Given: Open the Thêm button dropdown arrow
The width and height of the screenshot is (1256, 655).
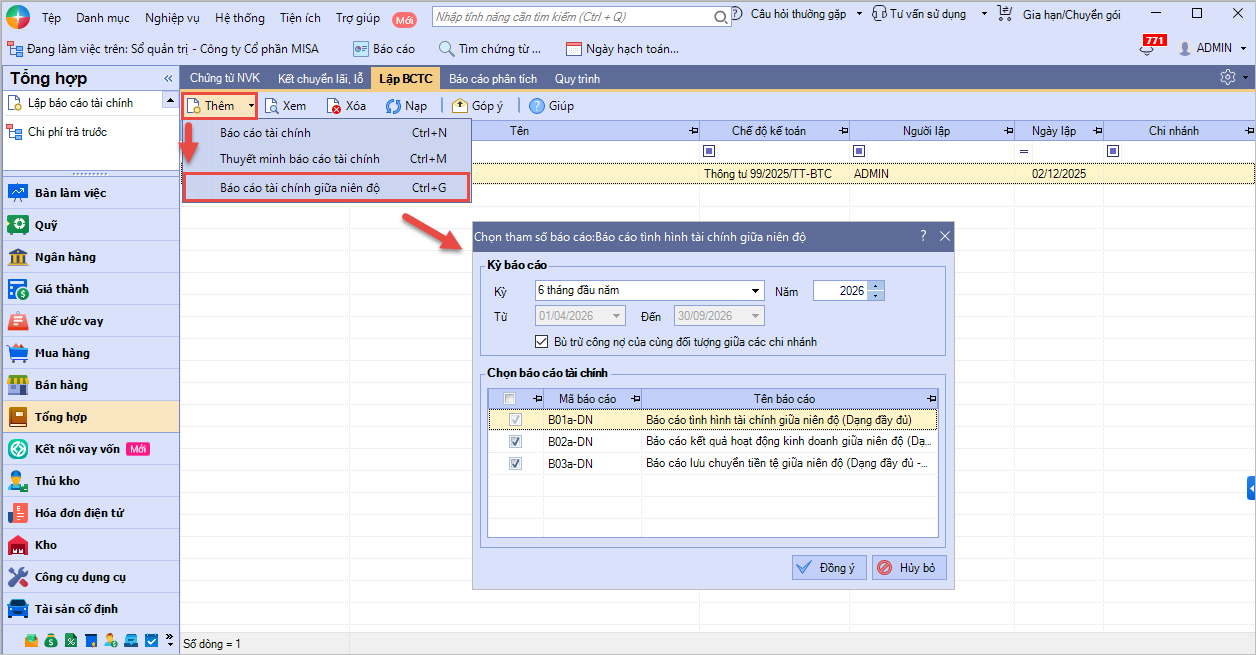Looking at the screenshot, I should tap(251, 106).
